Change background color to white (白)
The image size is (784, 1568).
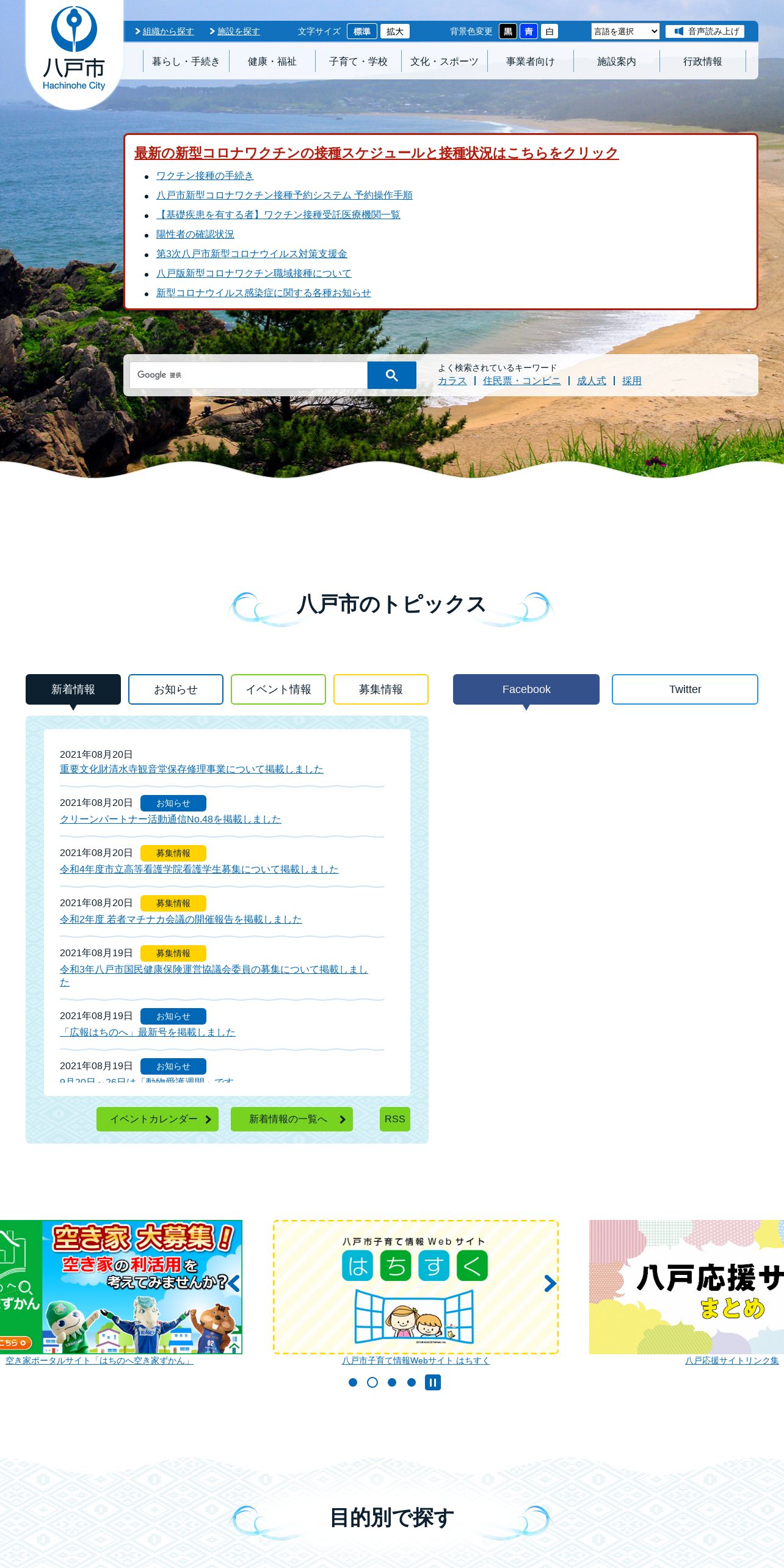[550, 31]
